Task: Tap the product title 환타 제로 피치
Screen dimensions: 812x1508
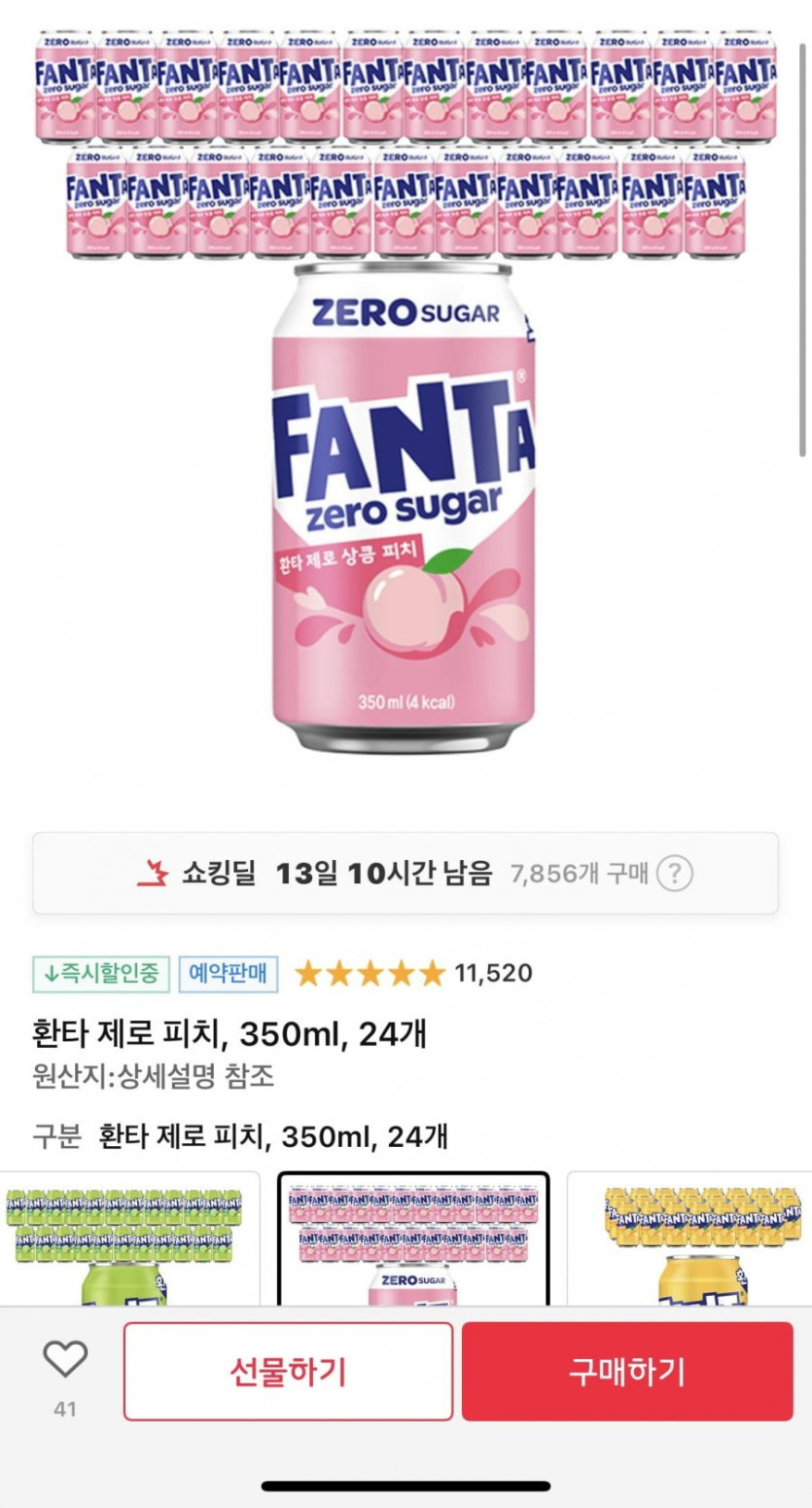Action: (229, 1033)
